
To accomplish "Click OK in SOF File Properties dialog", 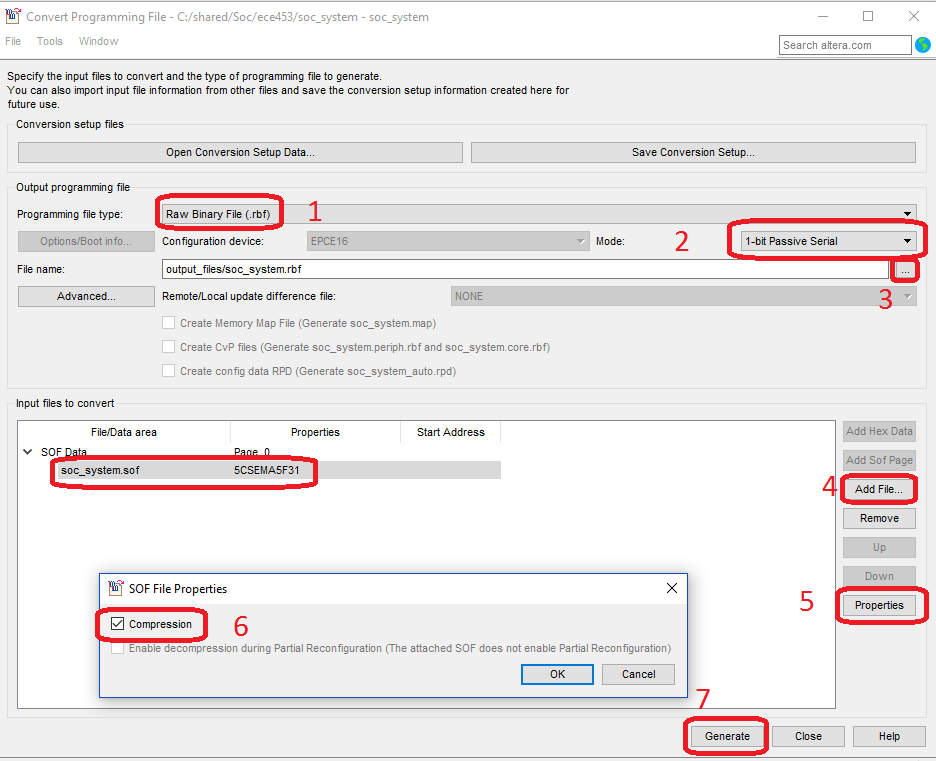I will [x=557, y=674].
